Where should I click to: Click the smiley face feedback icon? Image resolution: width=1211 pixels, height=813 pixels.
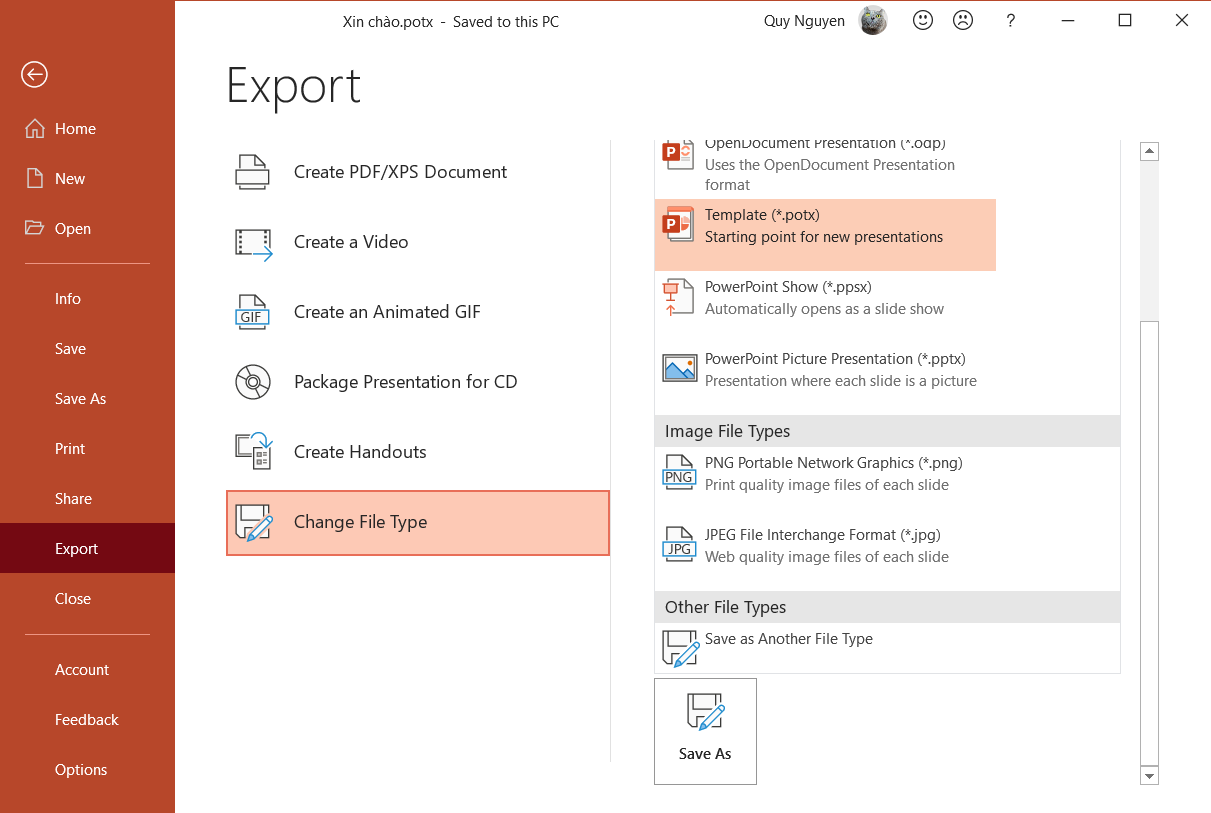point(923,20)
